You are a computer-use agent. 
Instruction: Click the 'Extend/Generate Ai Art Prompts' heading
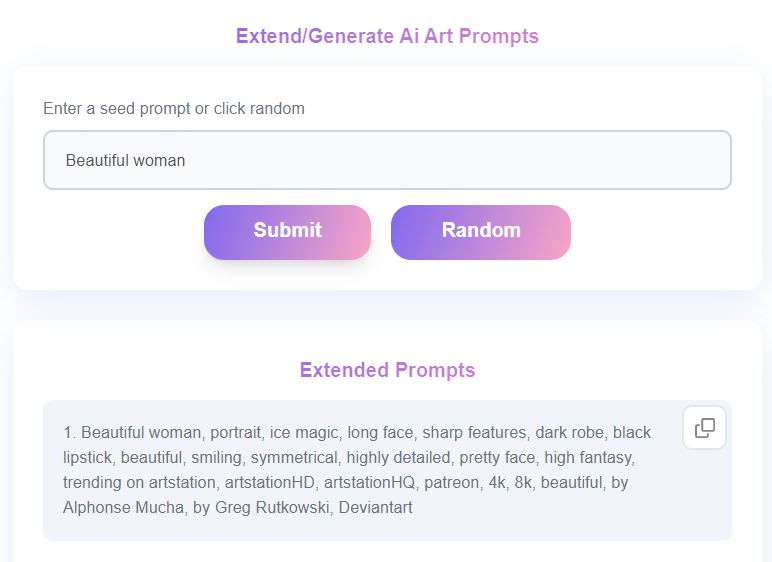coord(387,36)
